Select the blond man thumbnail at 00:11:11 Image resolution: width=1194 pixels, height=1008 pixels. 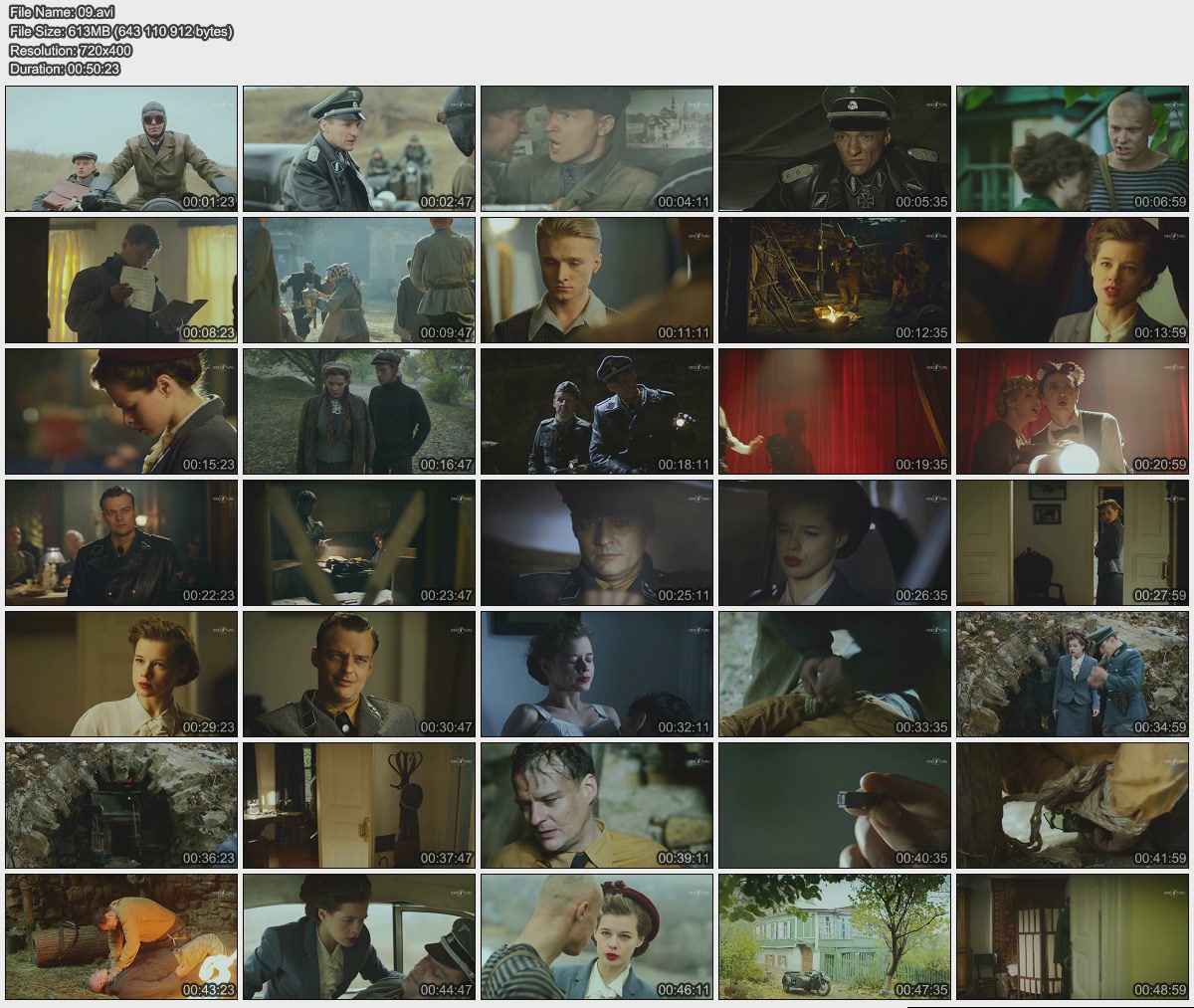[597, 280]
